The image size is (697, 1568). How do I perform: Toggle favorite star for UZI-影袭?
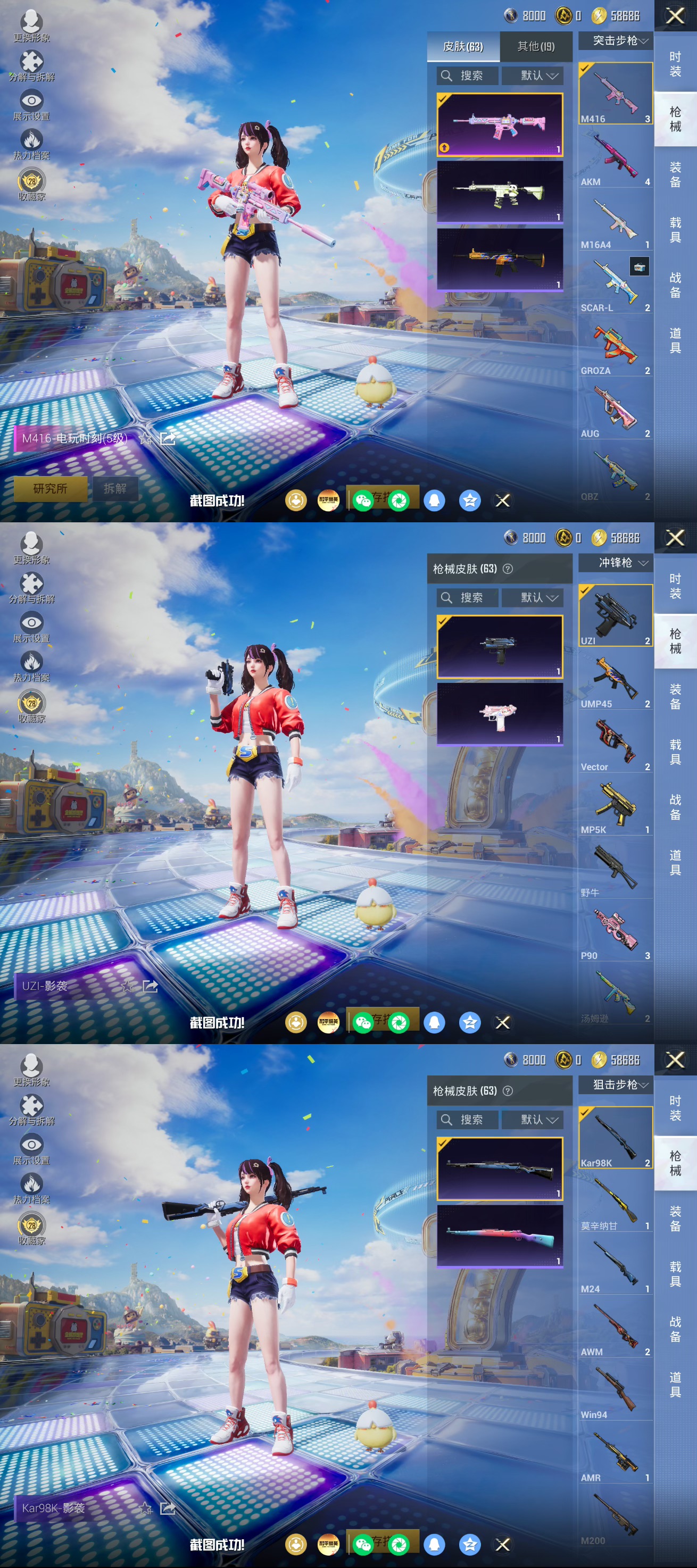click(128, 986)
